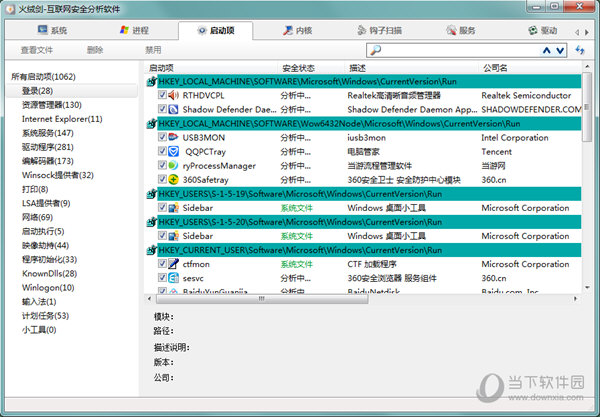This screenshot has height=417, width=600.
Task: Click the 禁用 button
Action: tap(153, 50)
